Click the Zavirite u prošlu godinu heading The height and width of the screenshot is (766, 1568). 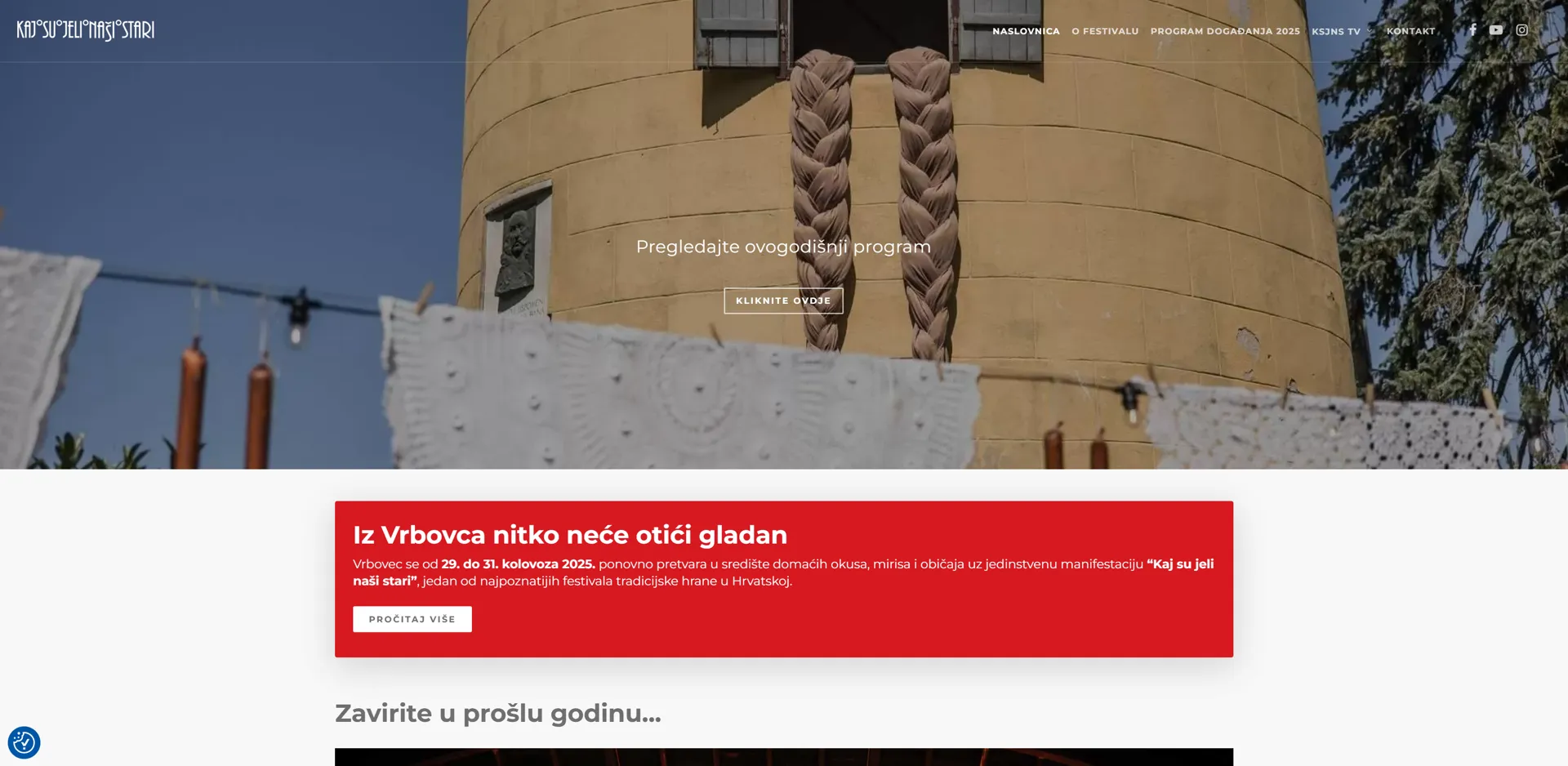click(497, 713)
